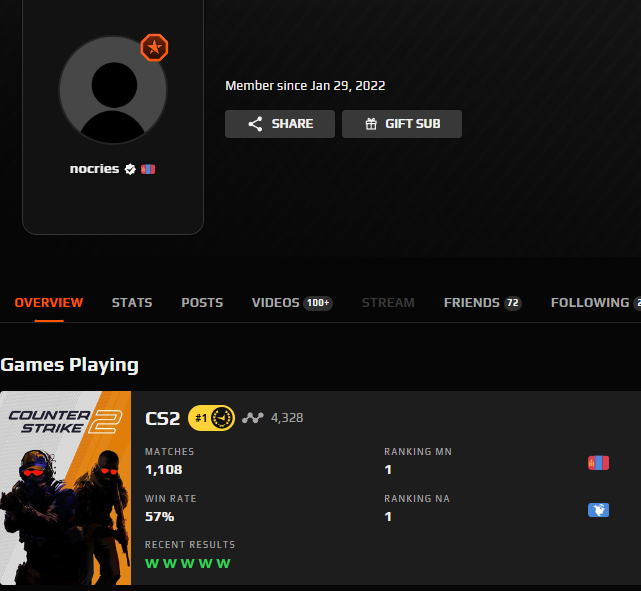
Task: Click the ELO graph icon next to 4,328
Action: [253, 418]
